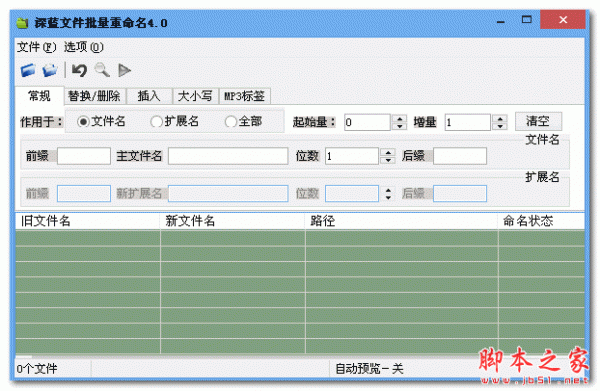Switch to the 常规 tab
600x391 pixels.
[x=39, y=96]
